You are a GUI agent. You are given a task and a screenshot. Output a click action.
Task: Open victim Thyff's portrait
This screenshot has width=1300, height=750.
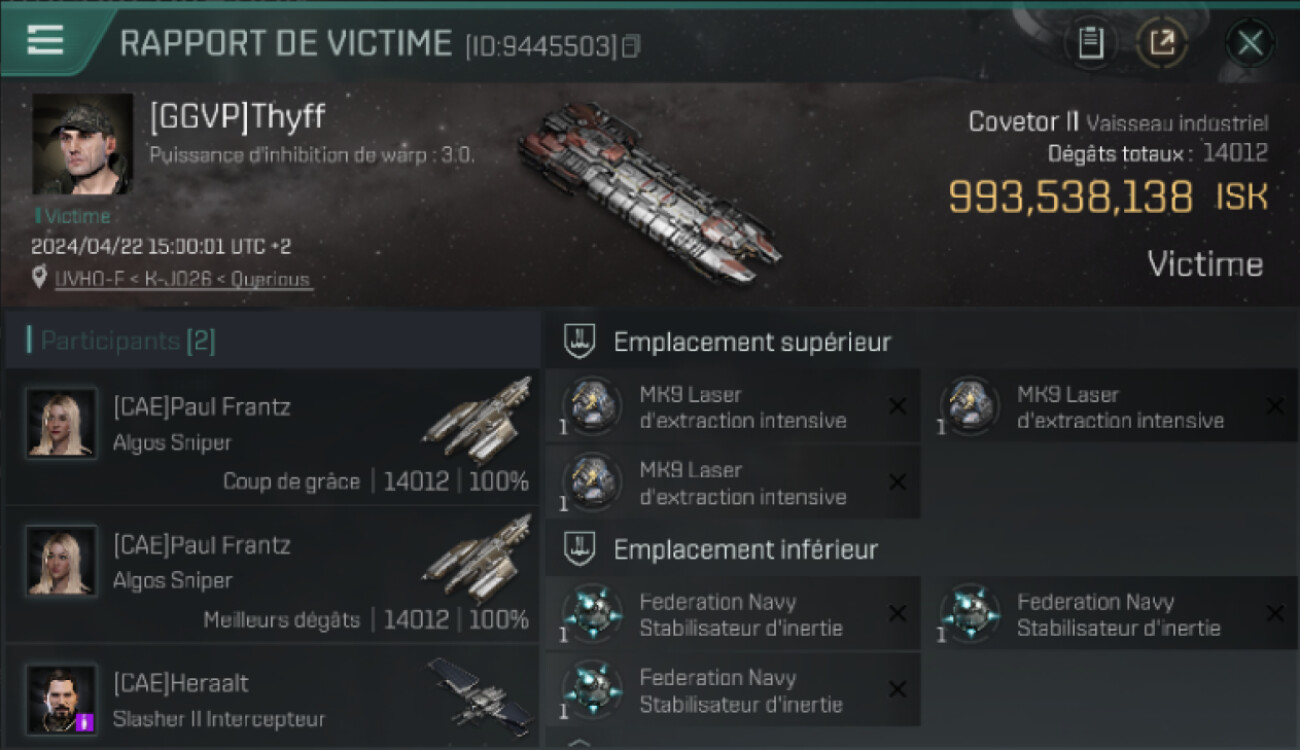click(x=83, y=144)
